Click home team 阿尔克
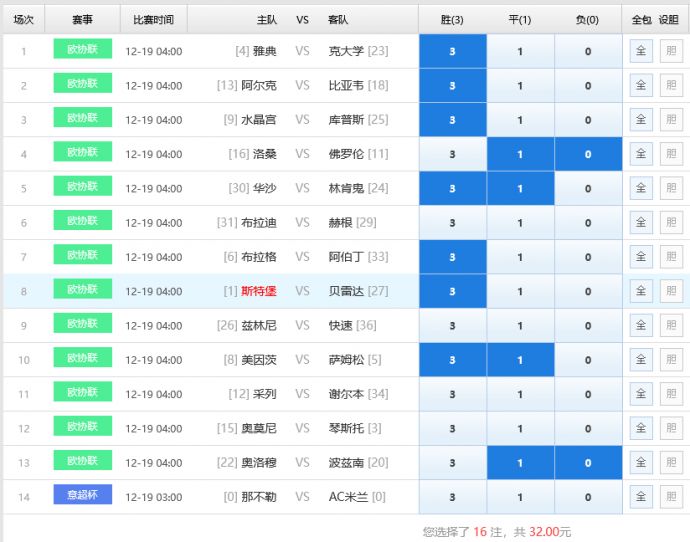This screenshot has width=690, height=542. click(x=259, y=85)
